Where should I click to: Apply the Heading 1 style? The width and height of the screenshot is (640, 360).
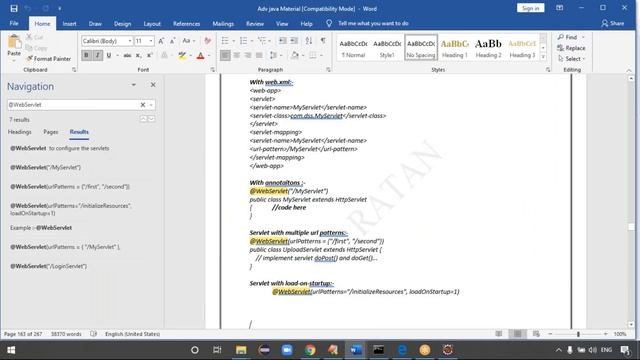tap(454, 48)
